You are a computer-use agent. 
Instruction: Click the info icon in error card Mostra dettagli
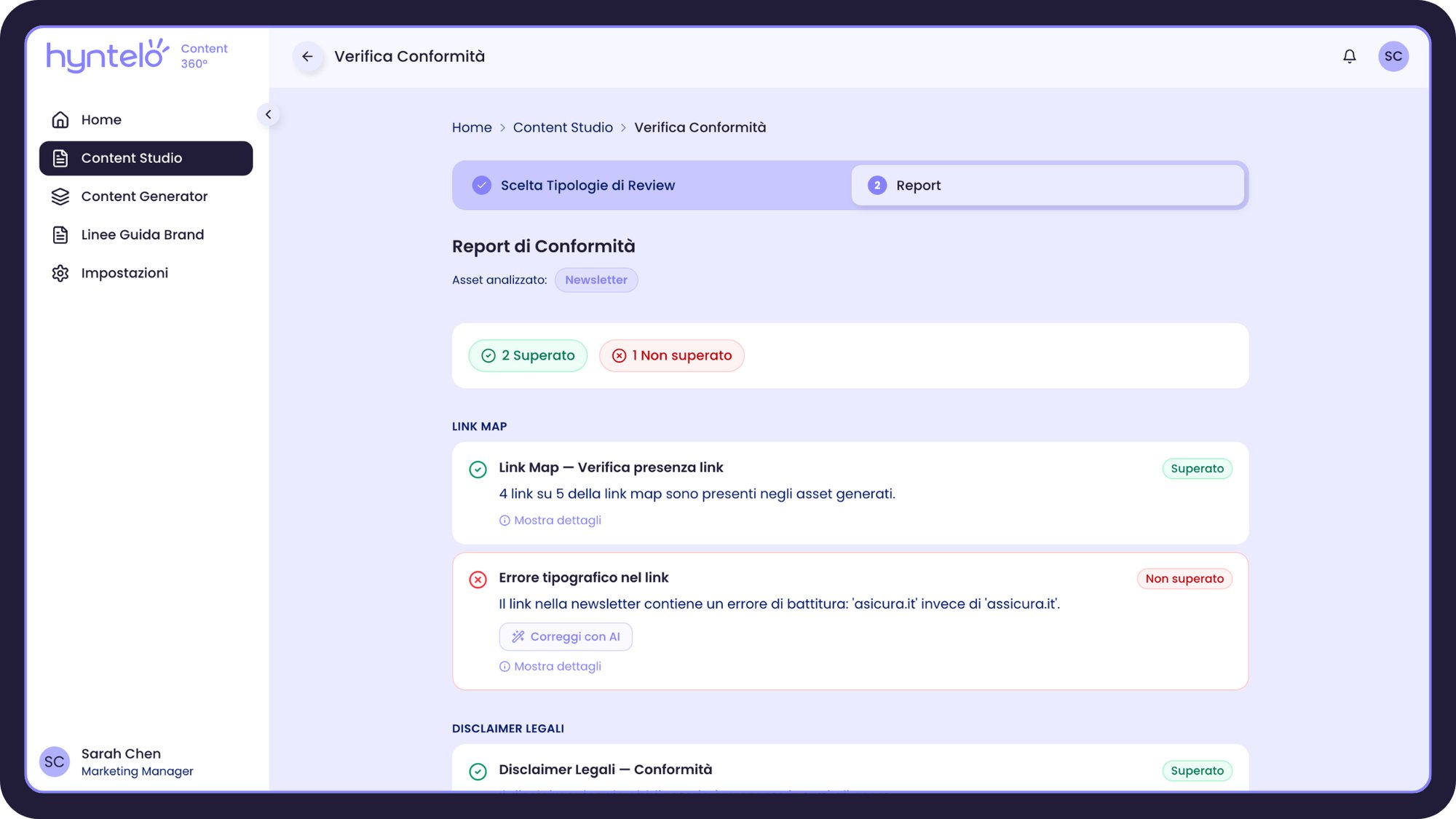coord(505,667)
